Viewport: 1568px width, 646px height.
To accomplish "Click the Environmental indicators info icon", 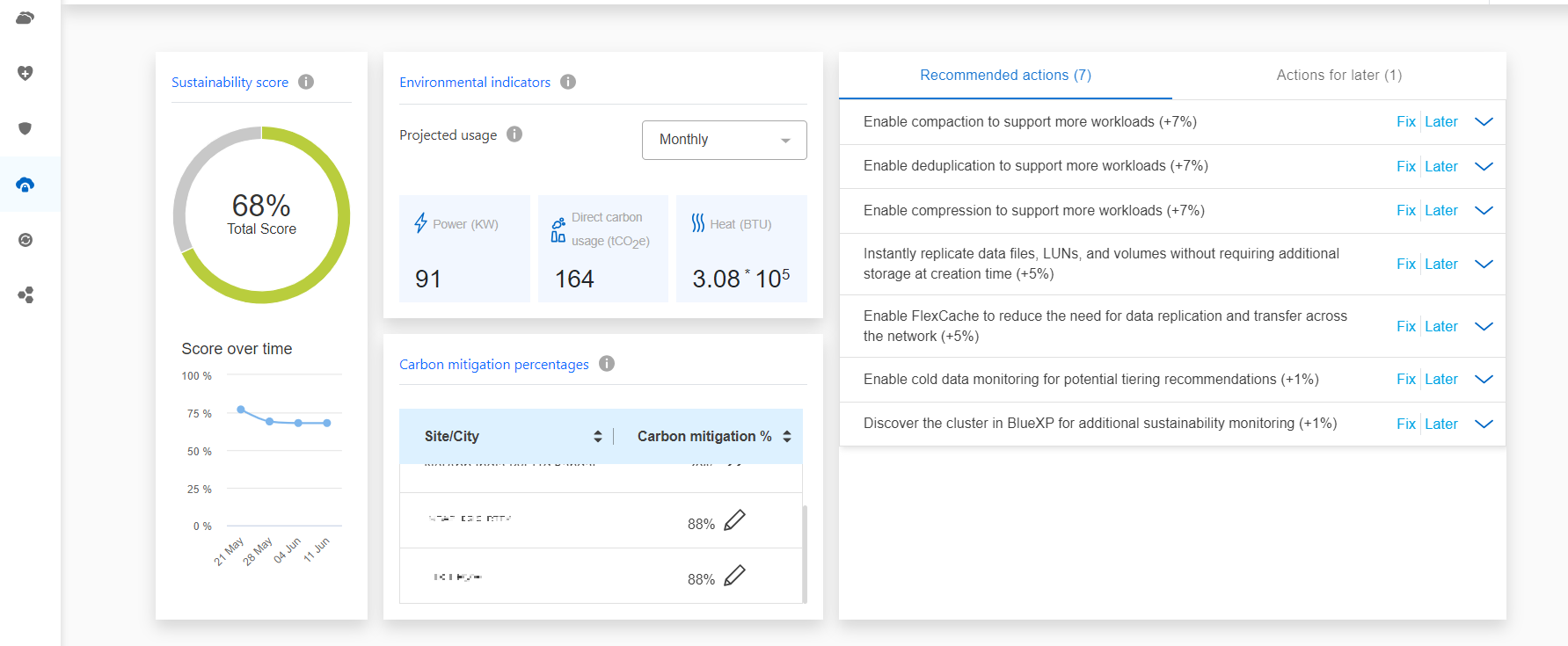I will (x=568, y=82).
